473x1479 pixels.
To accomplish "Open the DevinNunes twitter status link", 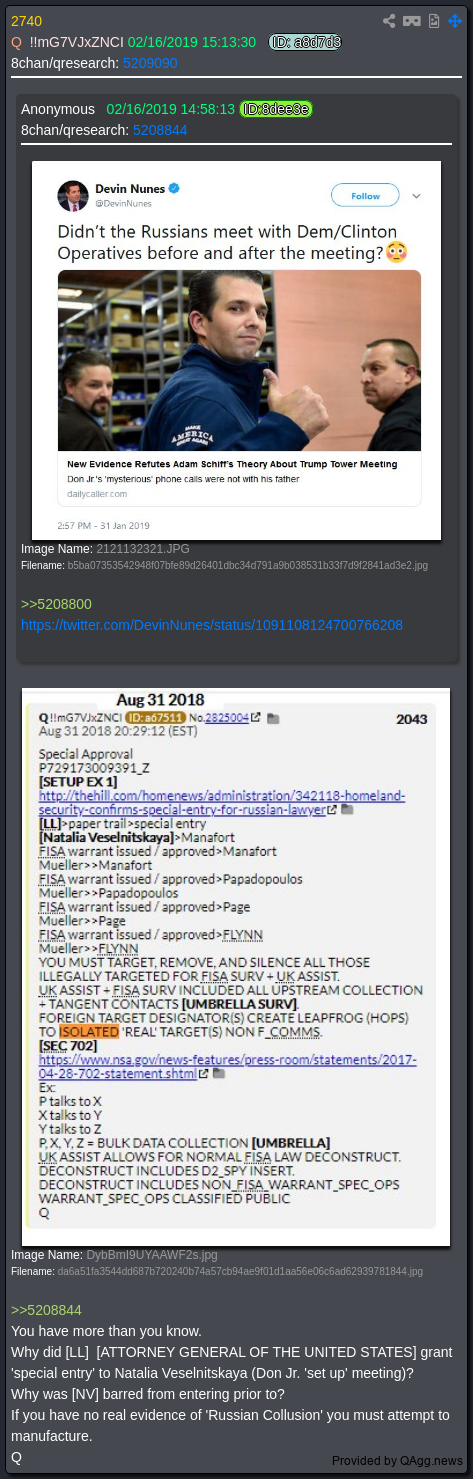I will pyautogui.click(x=212, y=625).
